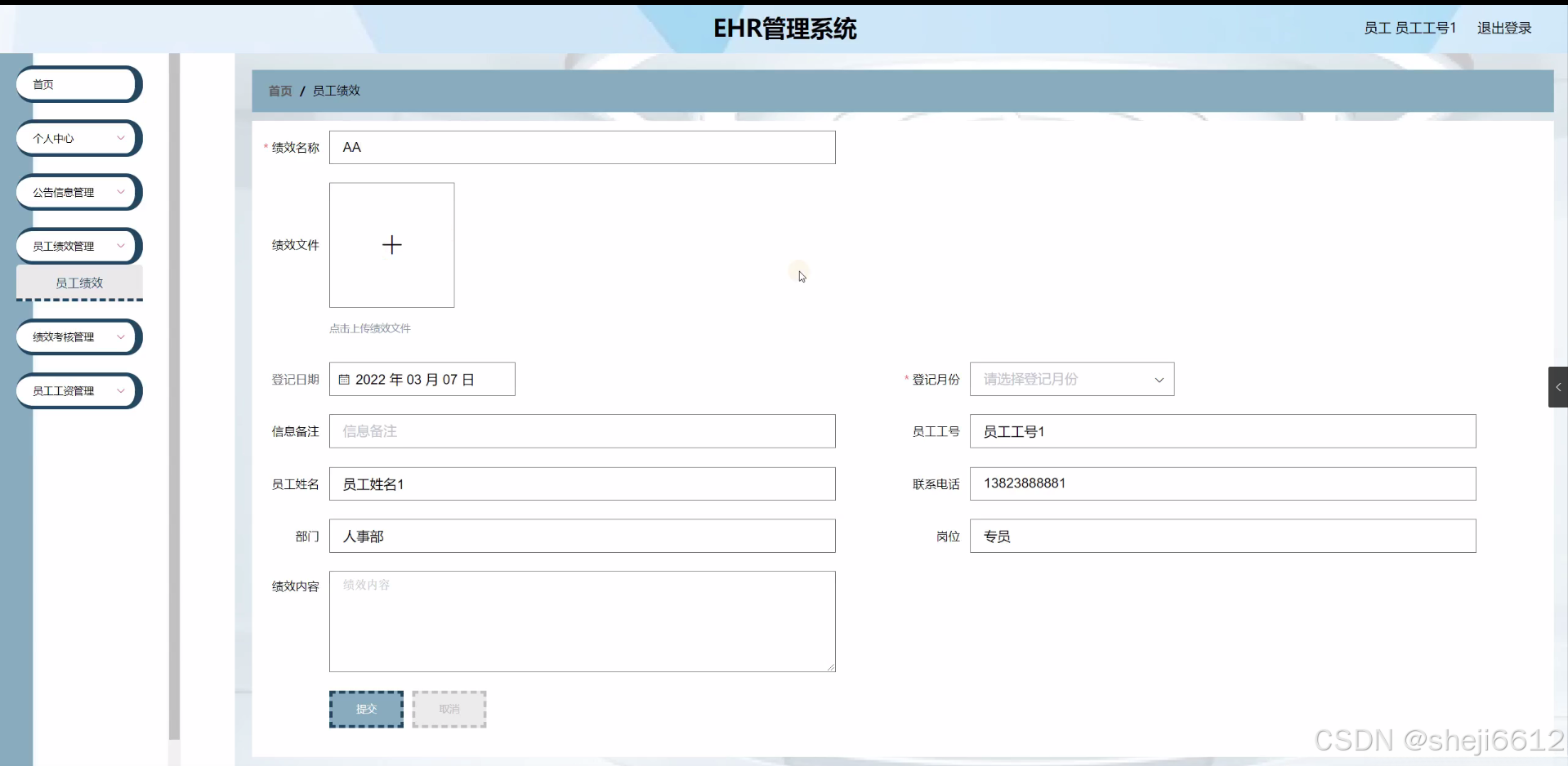This screenshot has width=1568, height=766.
Task: Collapse the 员工绩效管理 sidebar menu
Action: tap(78, 245)
